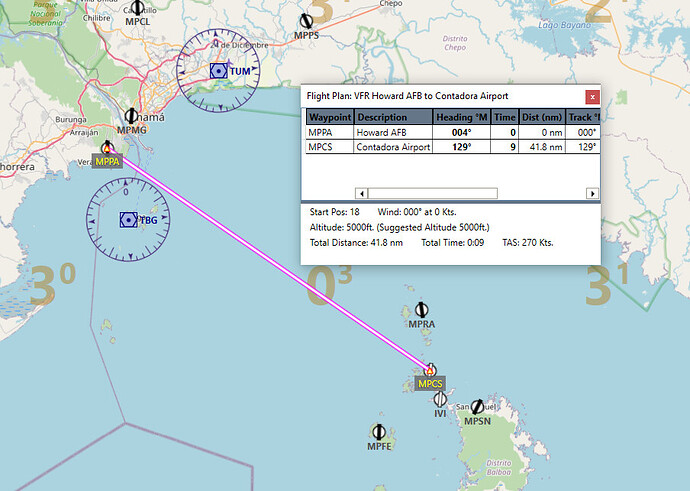Click the Heading °M column header
The image size is (690, 491).
pos(462,117)
